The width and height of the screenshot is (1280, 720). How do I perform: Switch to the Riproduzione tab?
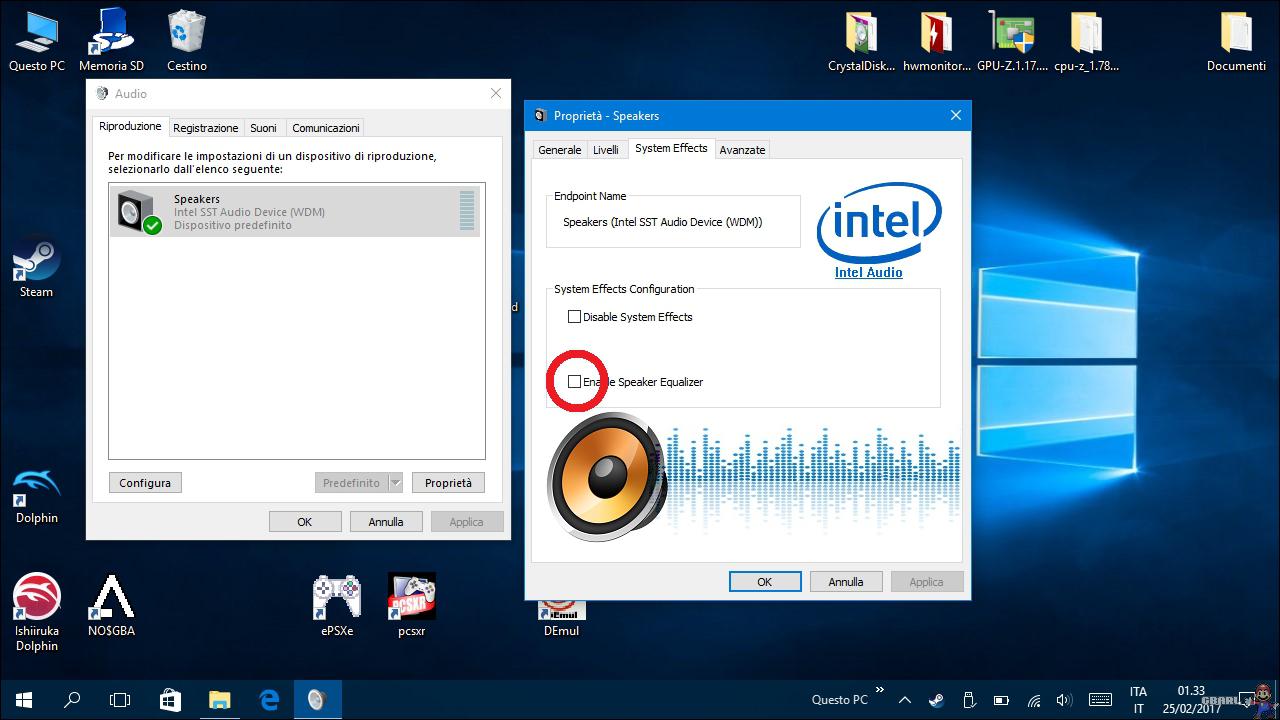(x=130, y=126)
